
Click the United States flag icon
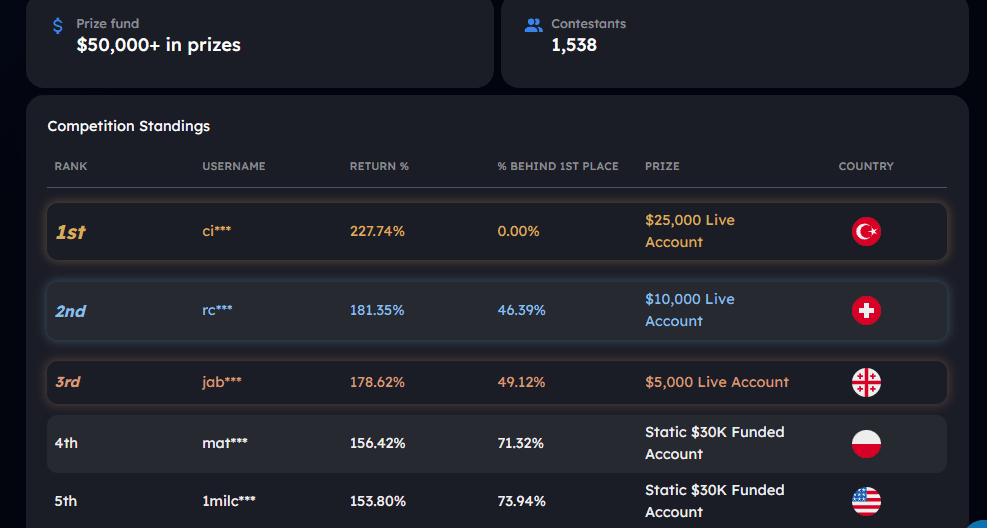pyautogui.click(x=866, y=502)
